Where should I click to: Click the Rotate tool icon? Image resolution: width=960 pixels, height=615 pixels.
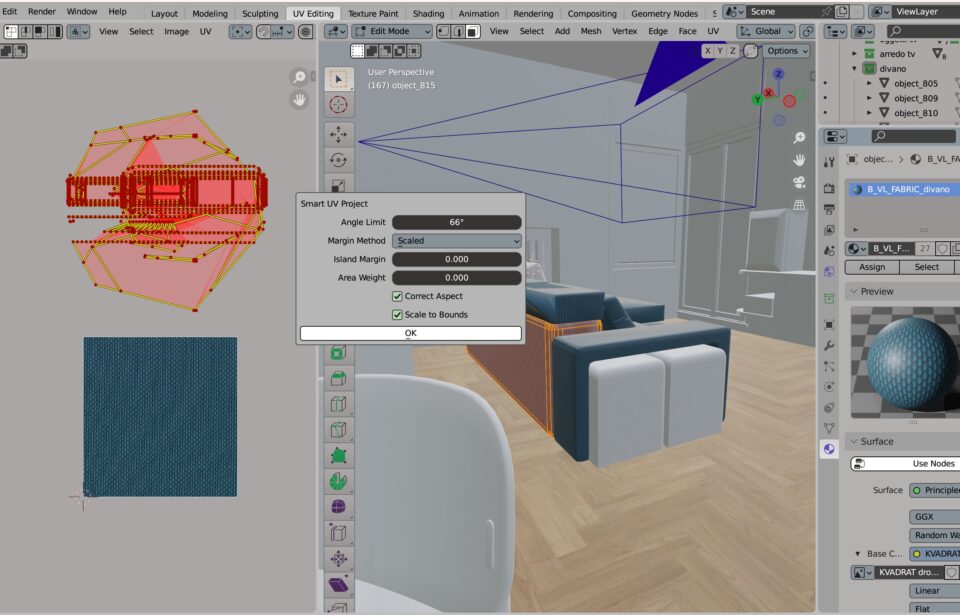pyautogui.click(x=339, y=160)
